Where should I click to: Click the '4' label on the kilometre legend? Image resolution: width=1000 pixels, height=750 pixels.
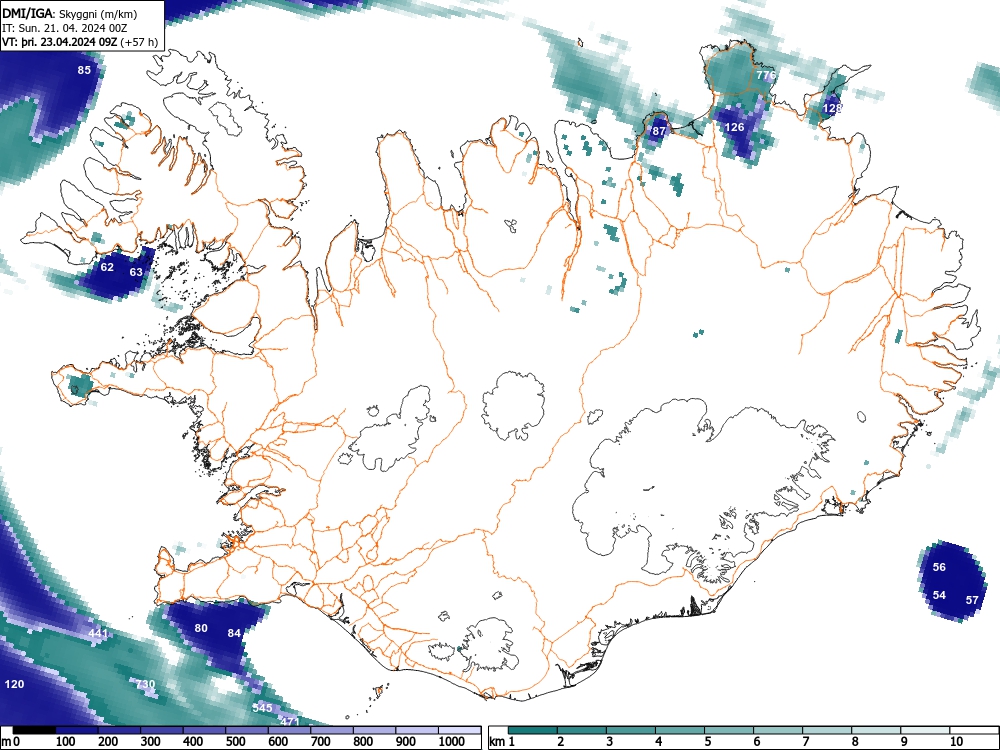coord(658,742)
